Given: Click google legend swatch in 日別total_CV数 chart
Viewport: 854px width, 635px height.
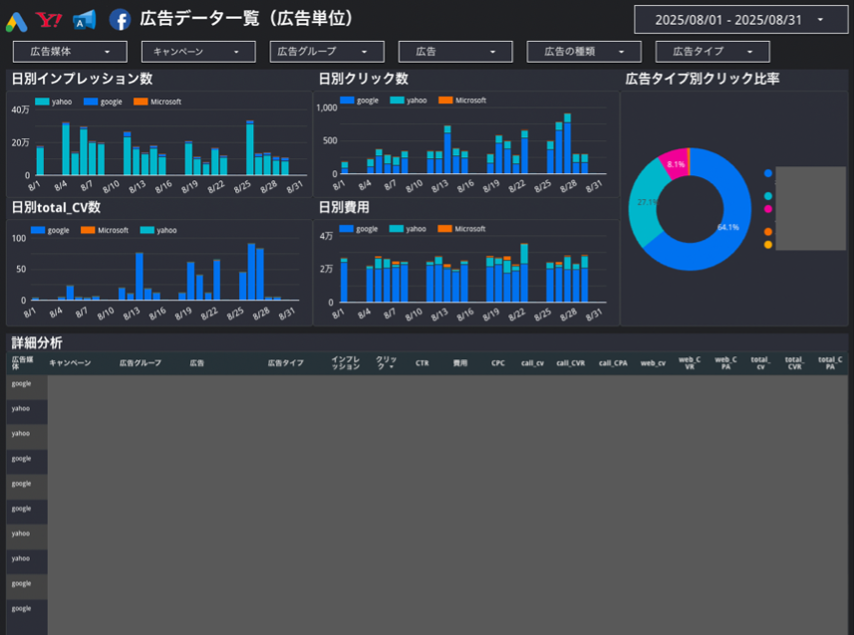Looking at the screenshot, I should pos(38,230).
